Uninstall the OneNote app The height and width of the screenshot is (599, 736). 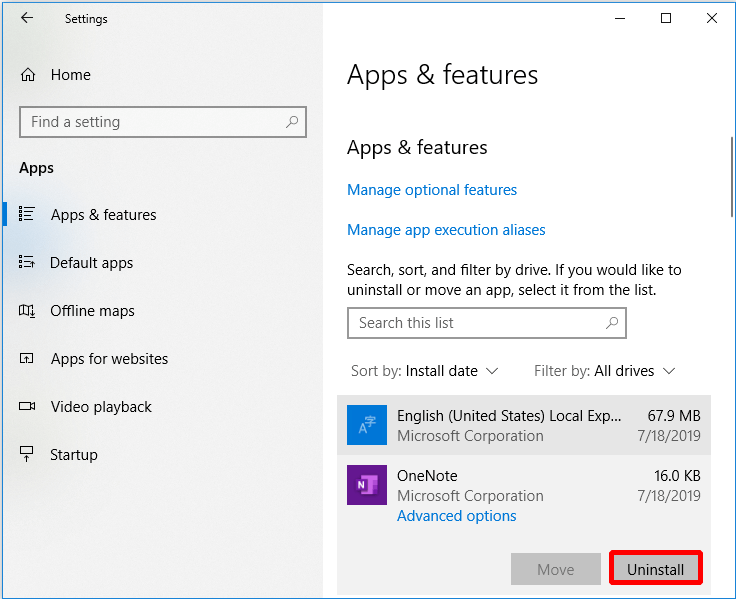tap(655, 569)
